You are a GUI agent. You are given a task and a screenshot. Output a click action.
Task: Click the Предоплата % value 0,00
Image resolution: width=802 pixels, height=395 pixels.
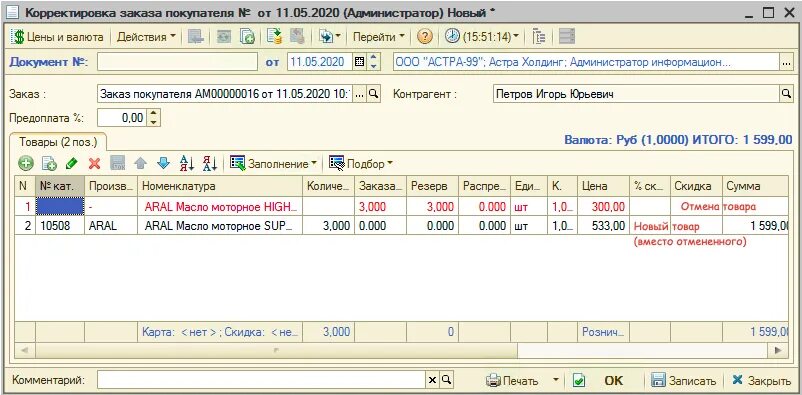122,118
